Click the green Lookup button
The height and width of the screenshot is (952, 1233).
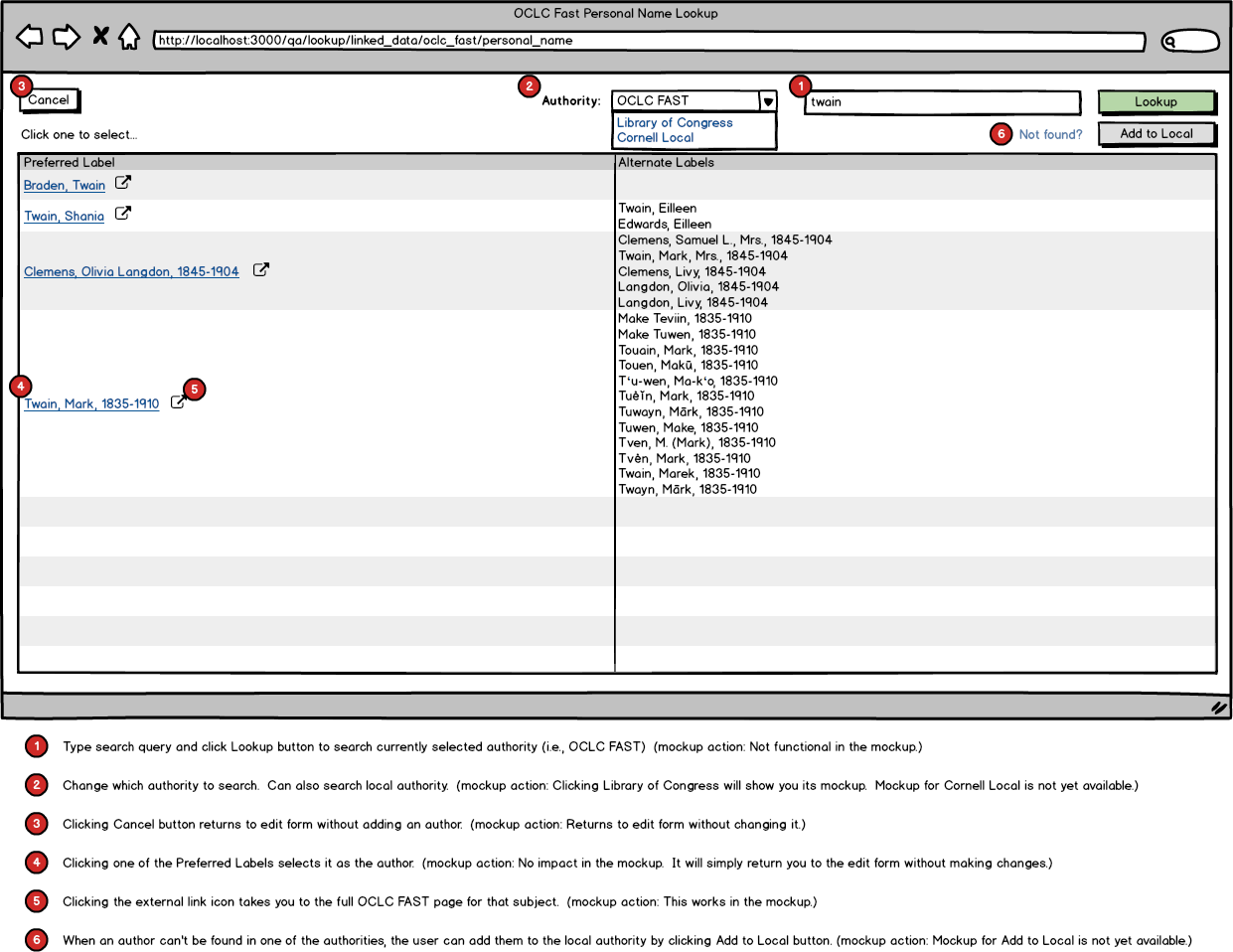(1156, 101)
